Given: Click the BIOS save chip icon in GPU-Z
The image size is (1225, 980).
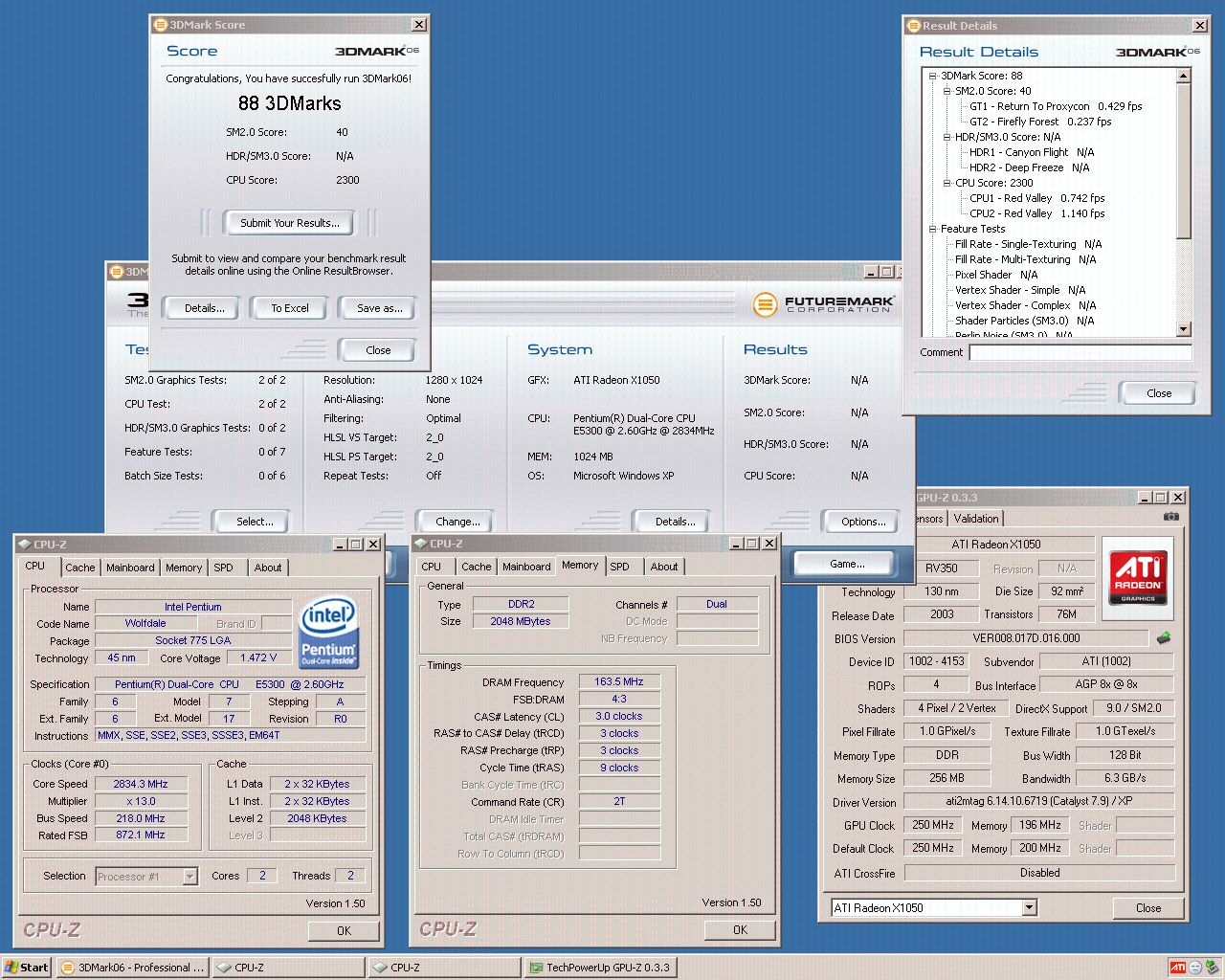Looking at the screenshot, I should (1164, 637).
